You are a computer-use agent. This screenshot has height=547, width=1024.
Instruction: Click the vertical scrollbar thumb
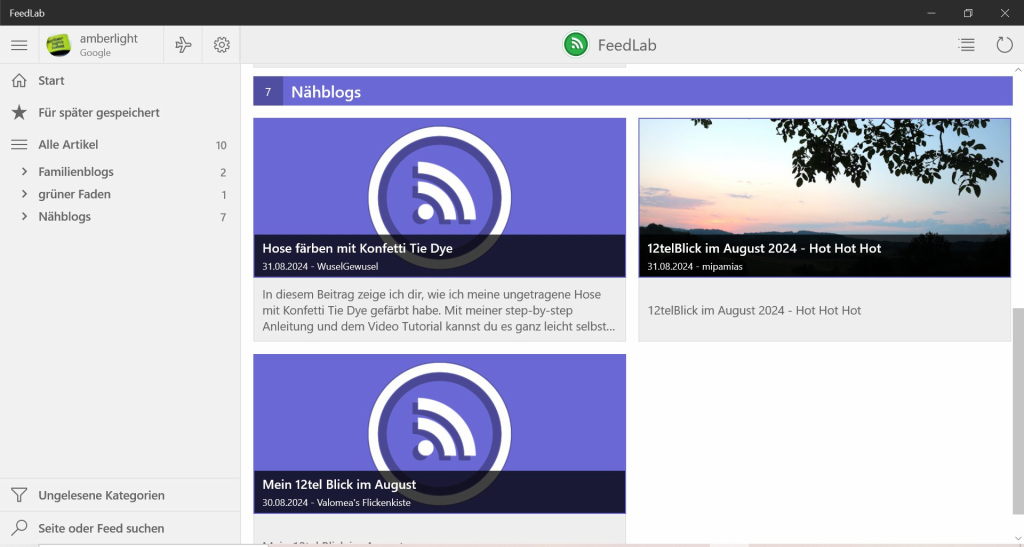(1018, 411)
